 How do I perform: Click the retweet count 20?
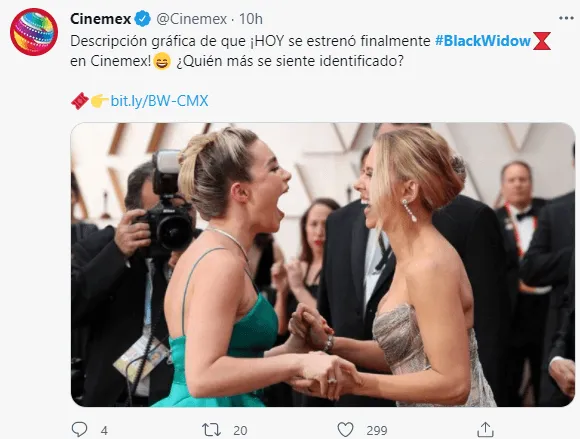tap(240, 430)
